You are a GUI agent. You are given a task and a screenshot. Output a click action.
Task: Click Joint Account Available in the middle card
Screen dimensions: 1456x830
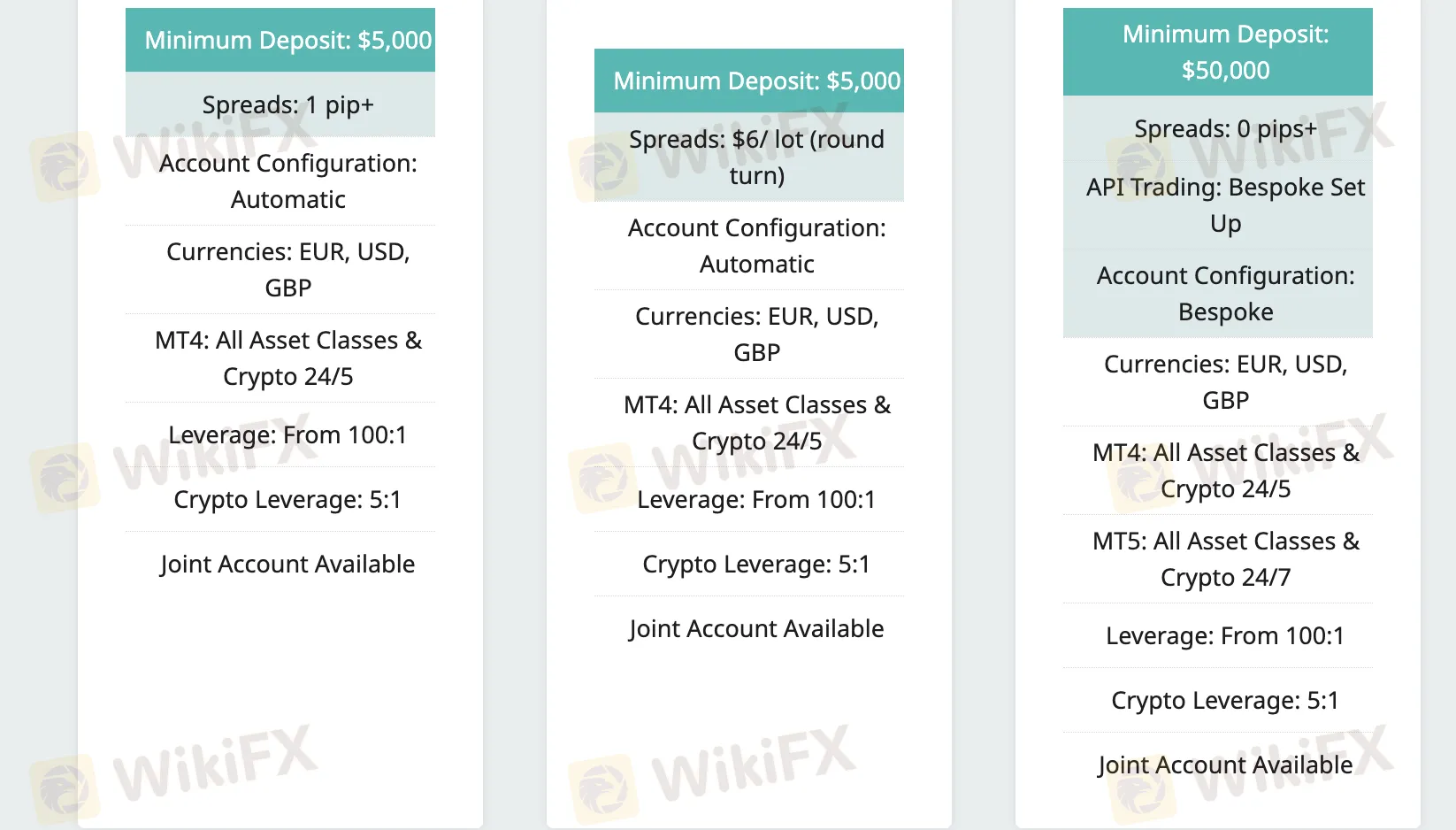click(x=756, y=628)
